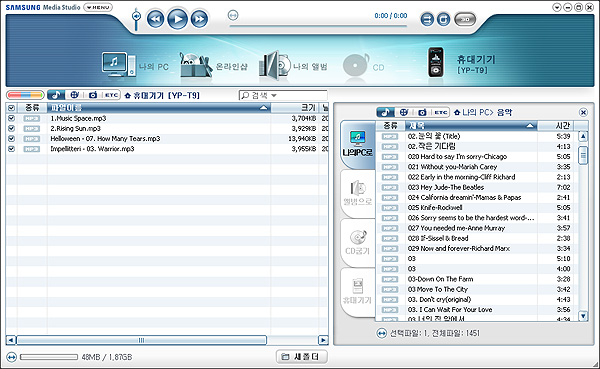
Task: Toggle shuffle playback mode icon
Action: (x=427, y=19)
